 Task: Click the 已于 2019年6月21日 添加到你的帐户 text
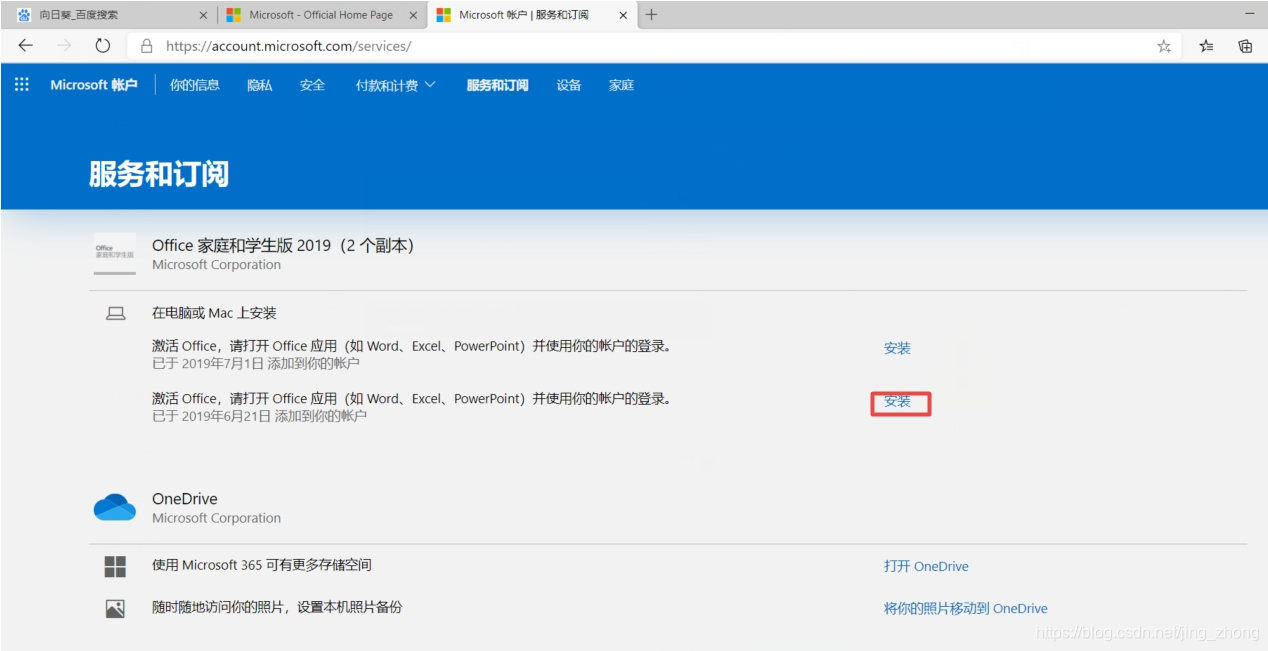point(260,416)
